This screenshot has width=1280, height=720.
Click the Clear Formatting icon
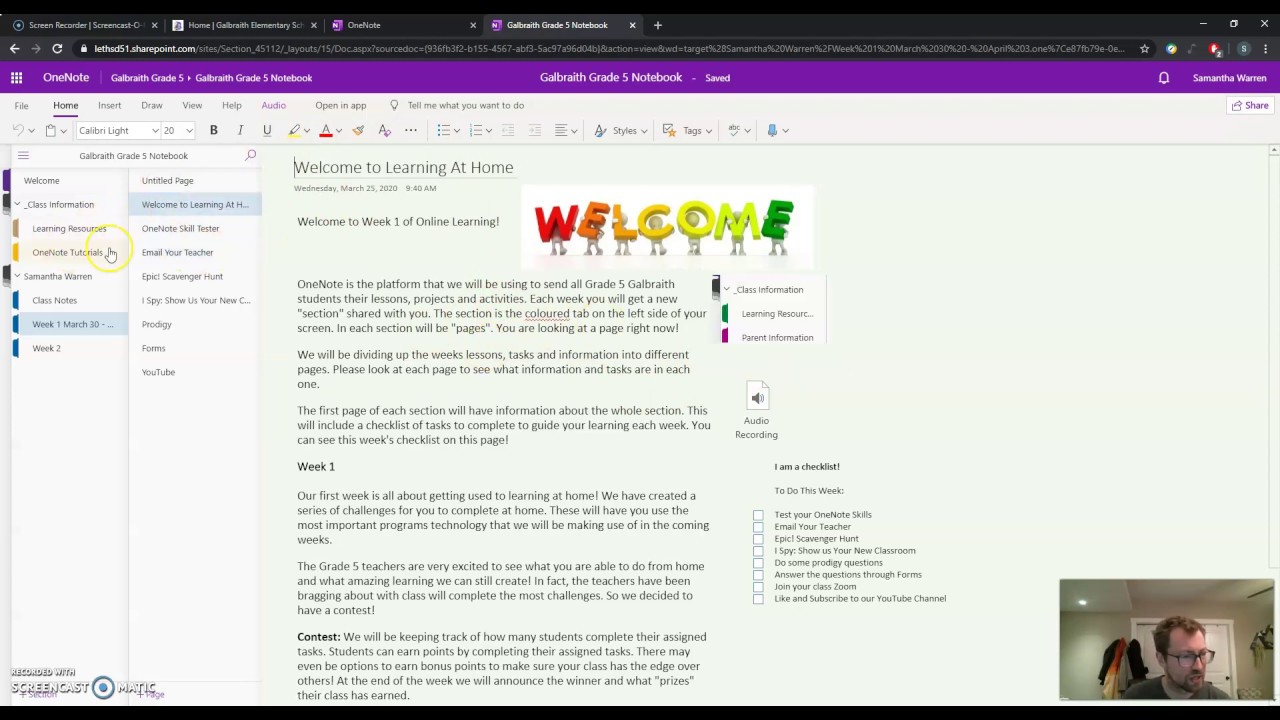[384, 130]
